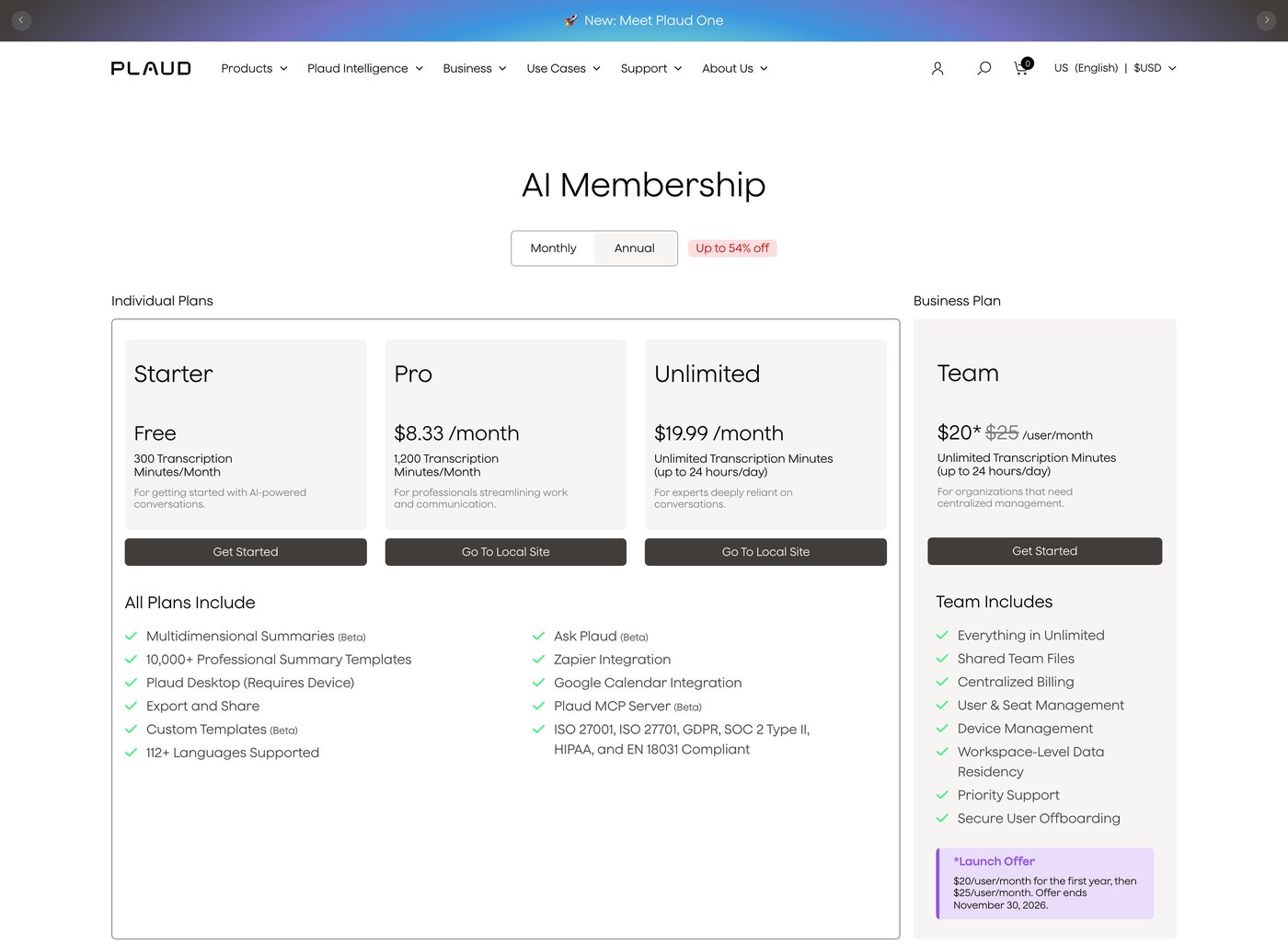
Task: Click ISO 27001 compliance feature text
Action: [x=682, y=740]
